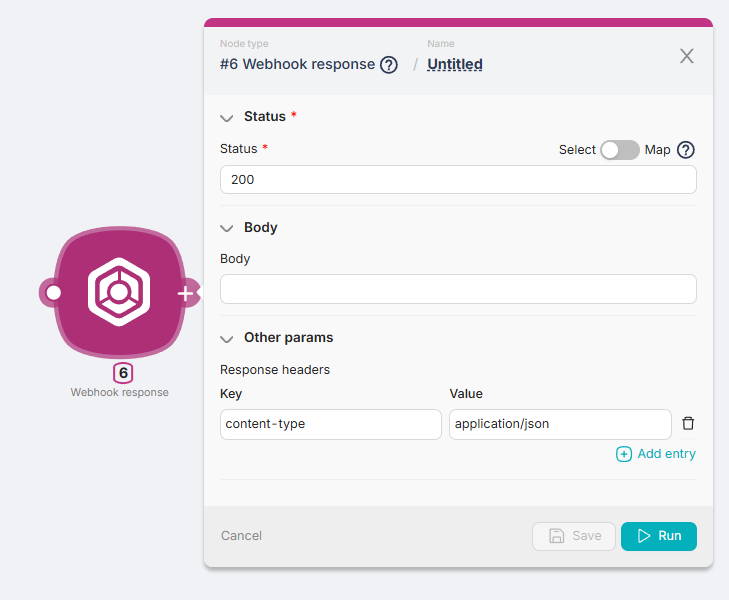Collapse the Status section
This screenshot has height=600, width=729.
227,117
